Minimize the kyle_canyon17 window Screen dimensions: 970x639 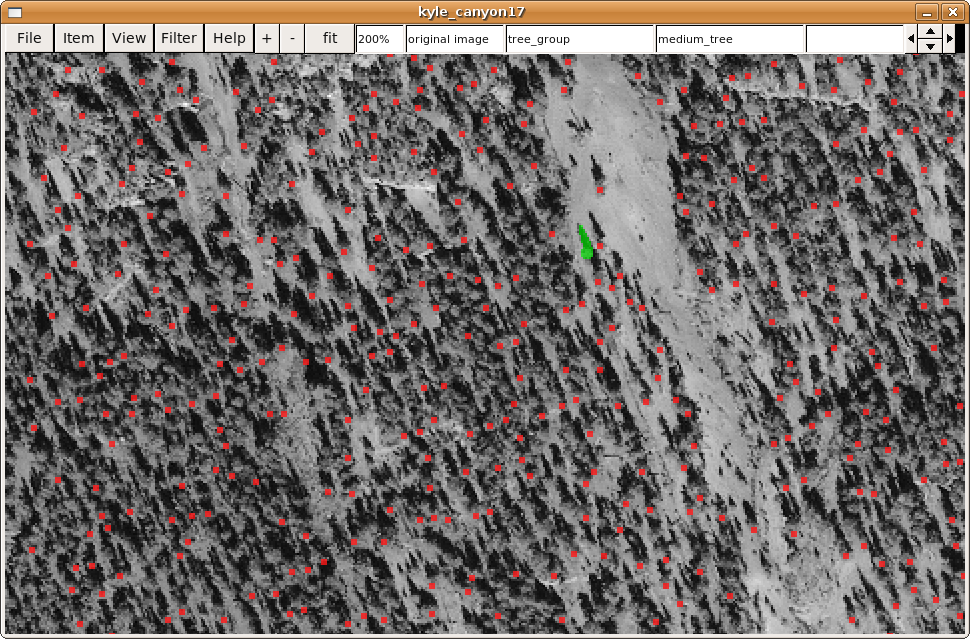927,12
